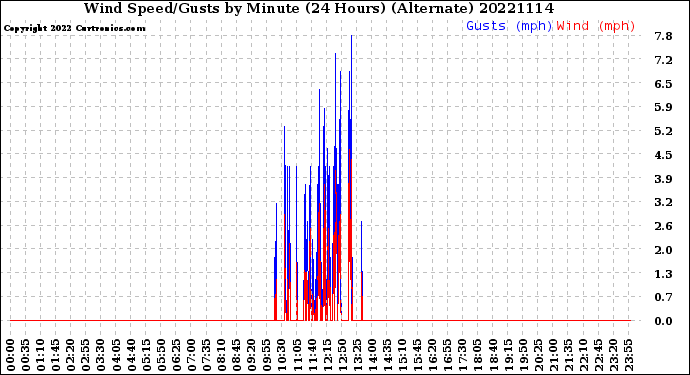Click the 08:45 time axis label
The width and height of the screenshot is (690, 375).
pos(237,355)
